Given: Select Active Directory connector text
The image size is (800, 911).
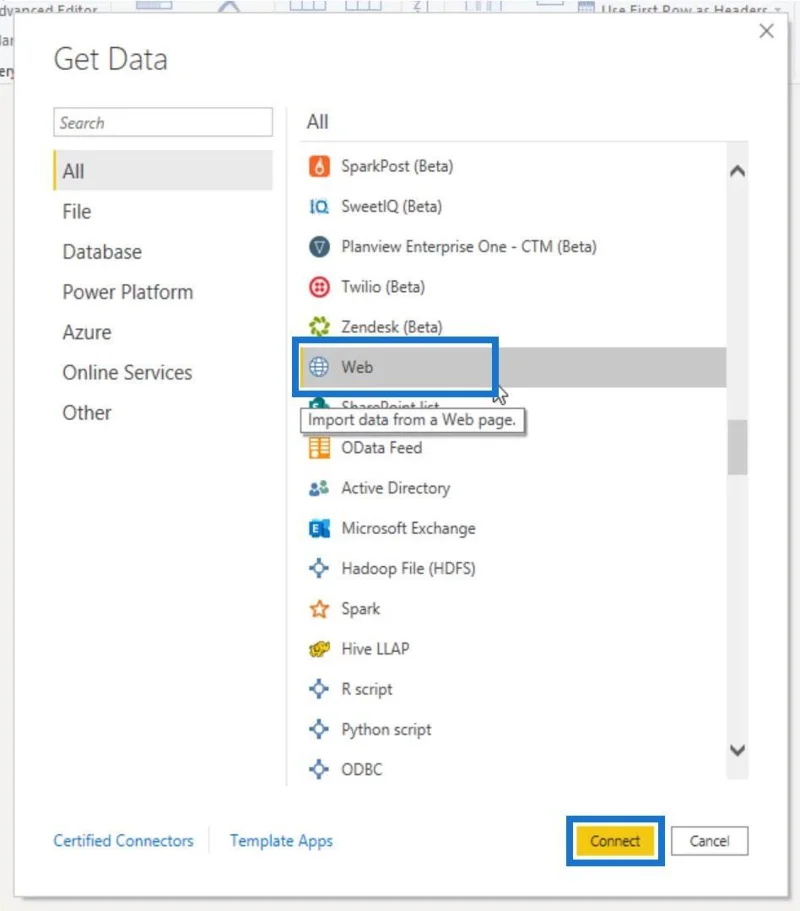Looking at the screenshot, I should pos(396,488).
